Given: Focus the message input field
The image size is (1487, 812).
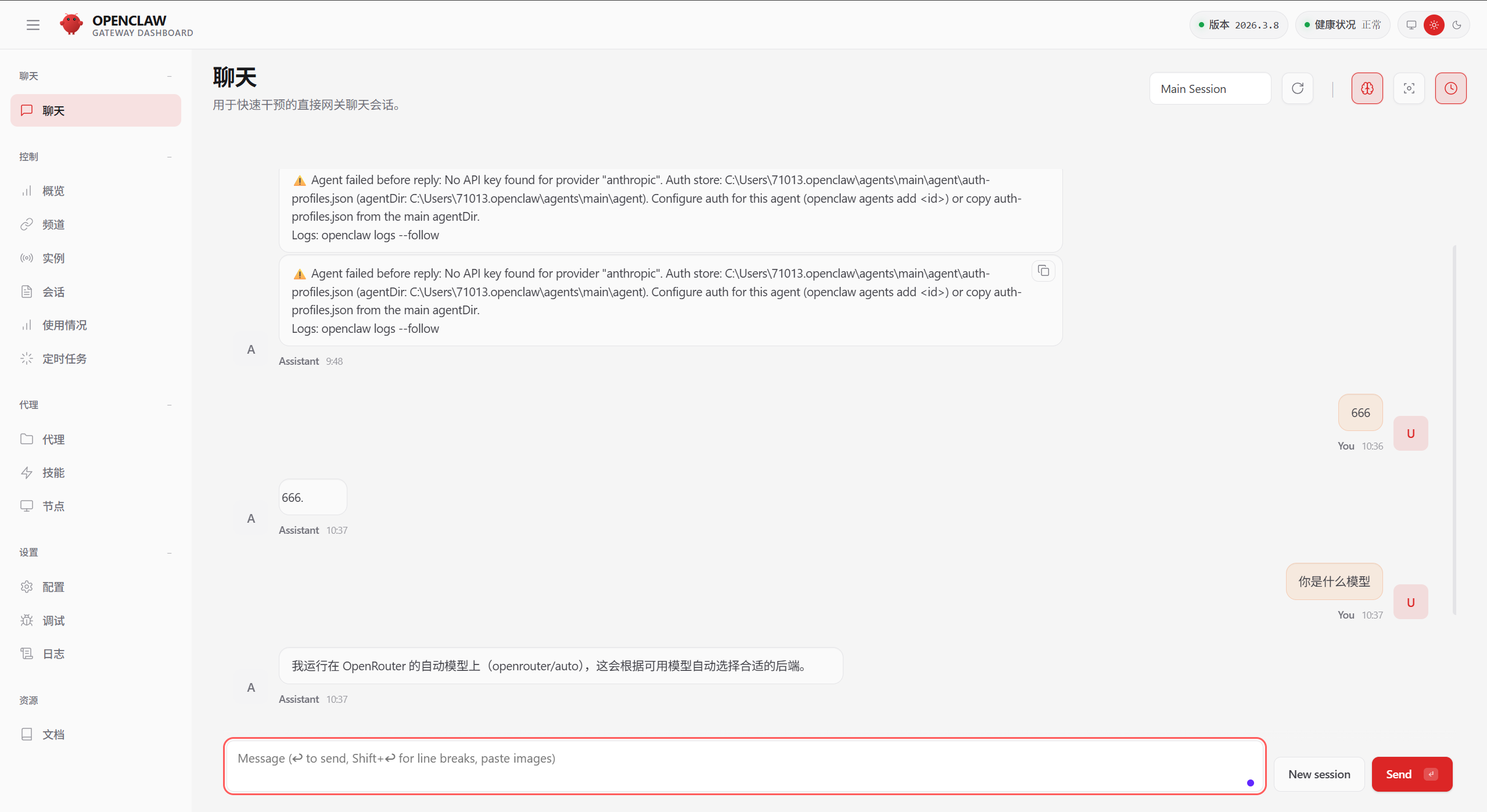Looking at the screenshot, I should tap(743, 766).
